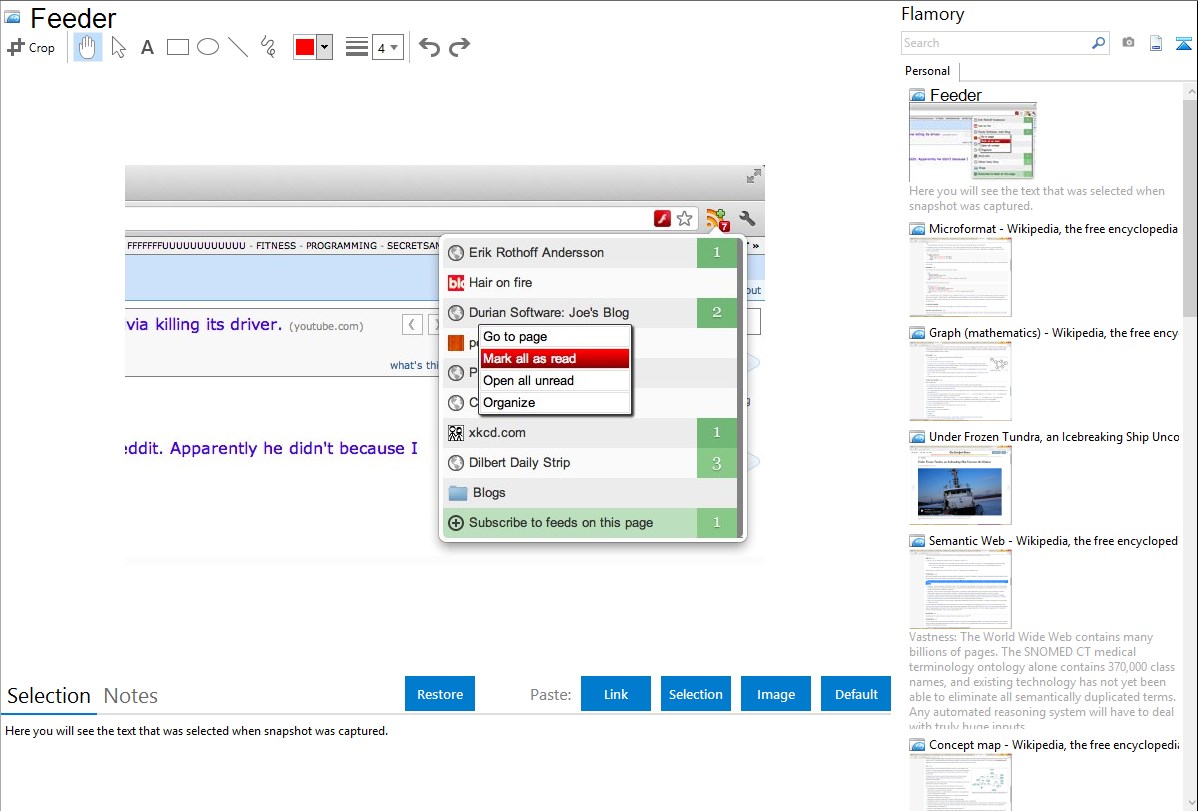The width and height of the screenshot is (1198, 811).
Task: Select the straight line tool
Action: click(x=238, y=47)
